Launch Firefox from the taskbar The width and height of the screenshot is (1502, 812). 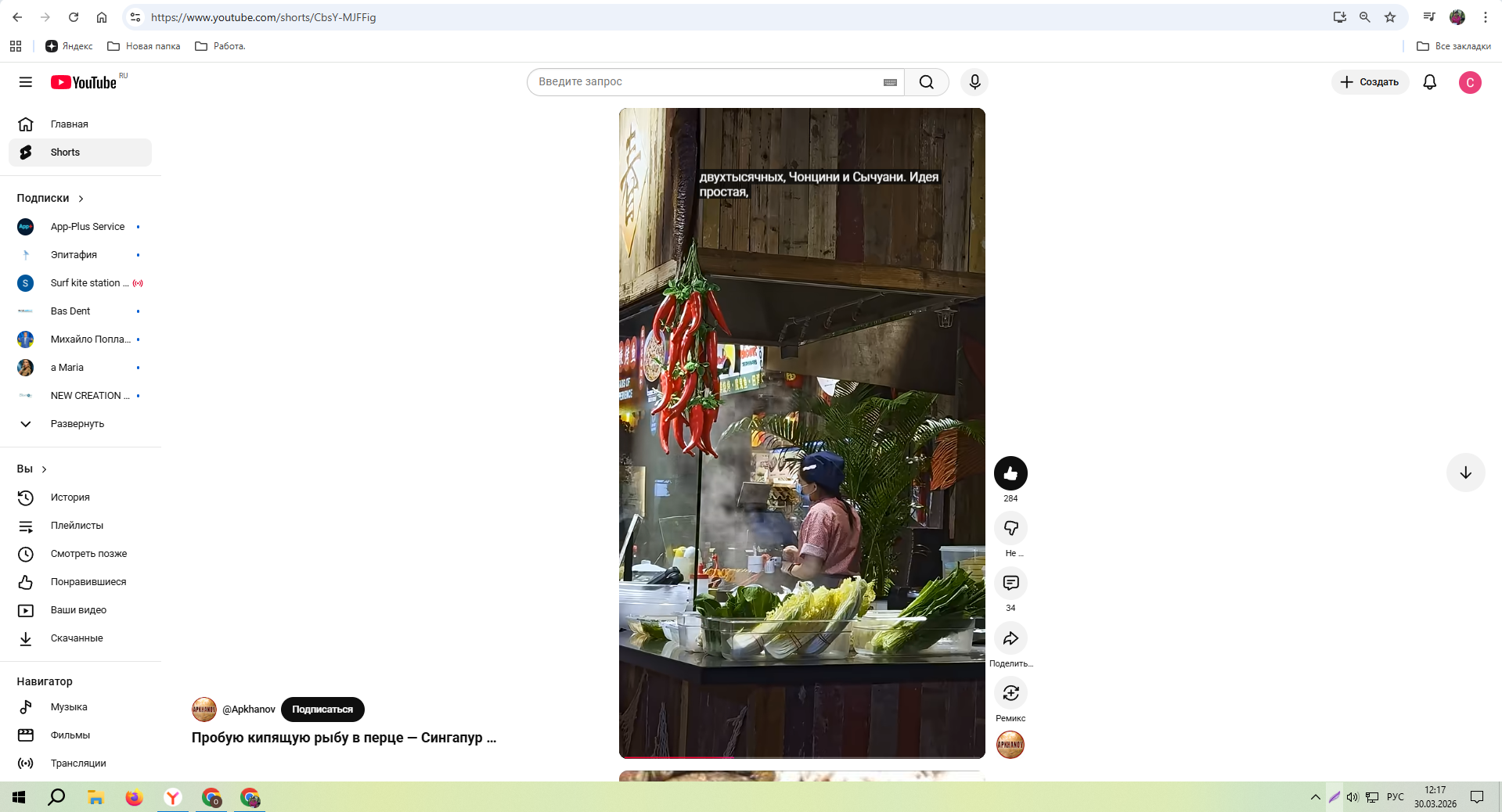pyautogui.click(x=135, y=797)
